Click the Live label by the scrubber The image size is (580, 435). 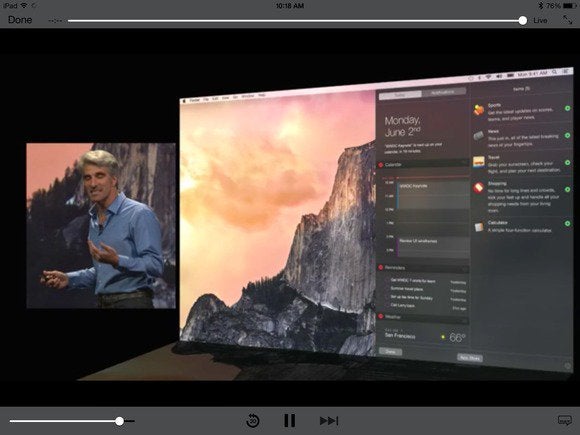pyautogui.click(x=540, y=20)
